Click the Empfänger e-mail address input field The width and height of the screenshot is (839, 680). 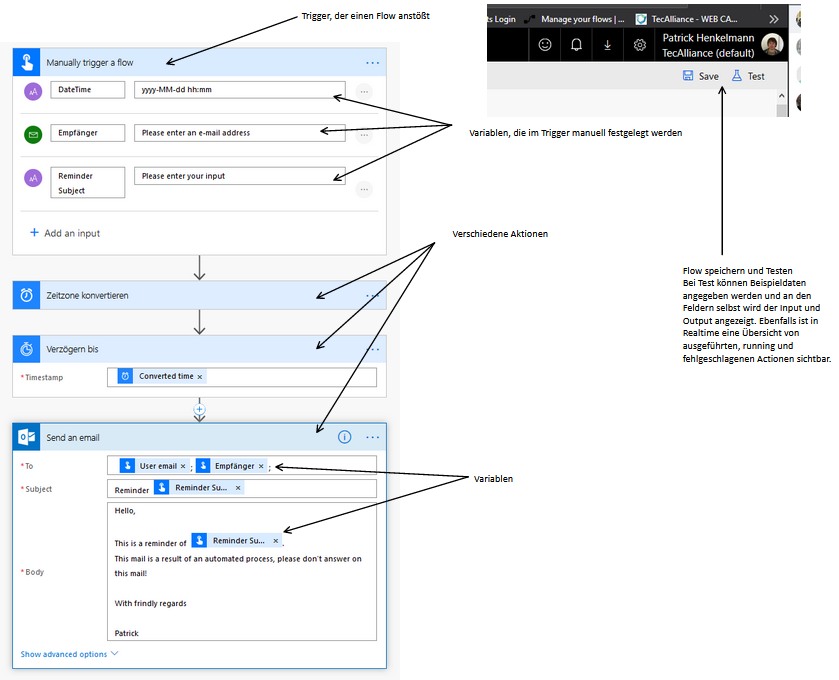238,132
